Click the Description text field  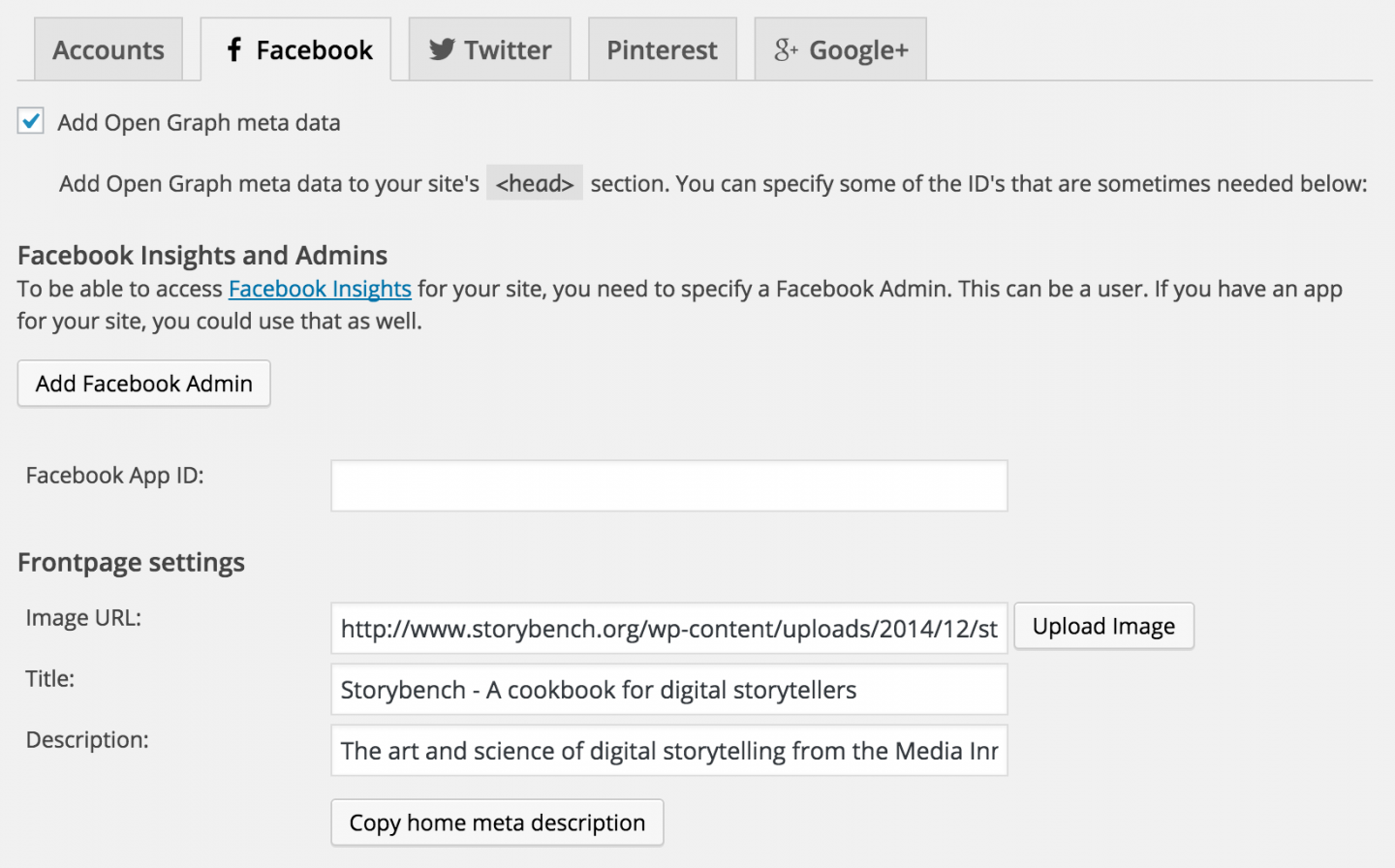[668, 751]
